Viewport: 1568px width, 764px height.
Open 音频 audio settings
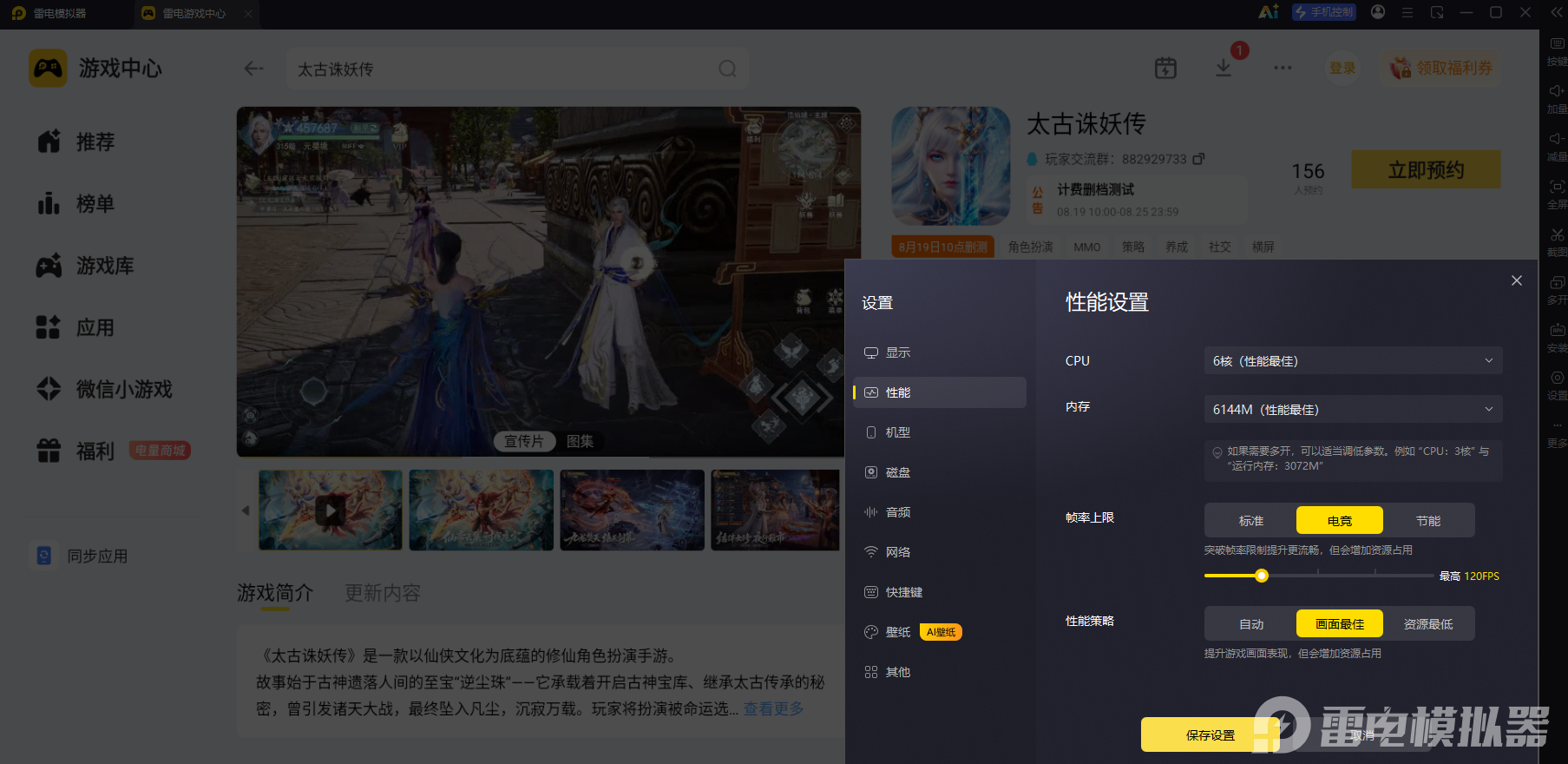(x=940, y=512)
